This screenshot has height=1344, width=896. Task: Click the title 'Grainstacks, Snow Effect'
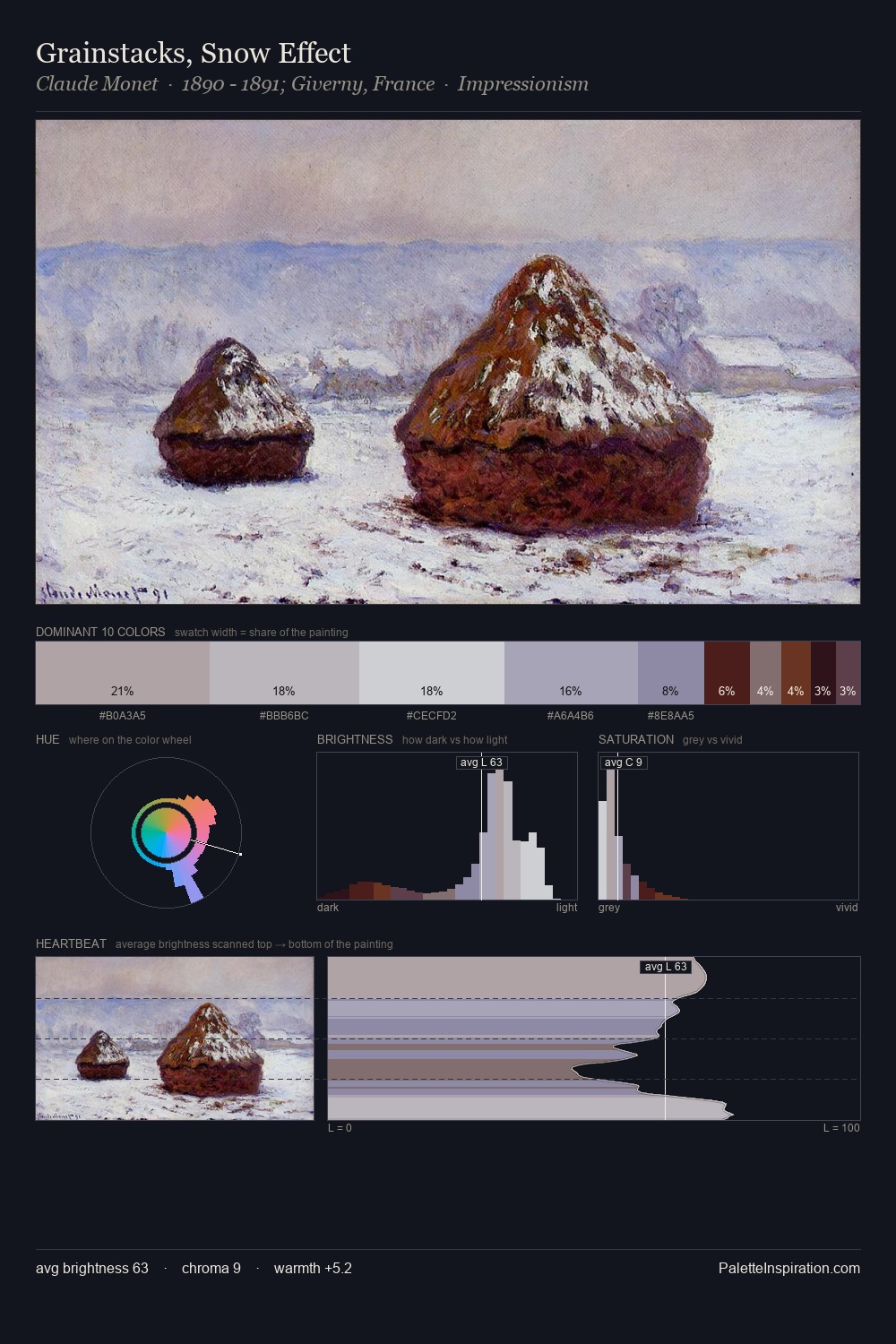coord(194,54)
